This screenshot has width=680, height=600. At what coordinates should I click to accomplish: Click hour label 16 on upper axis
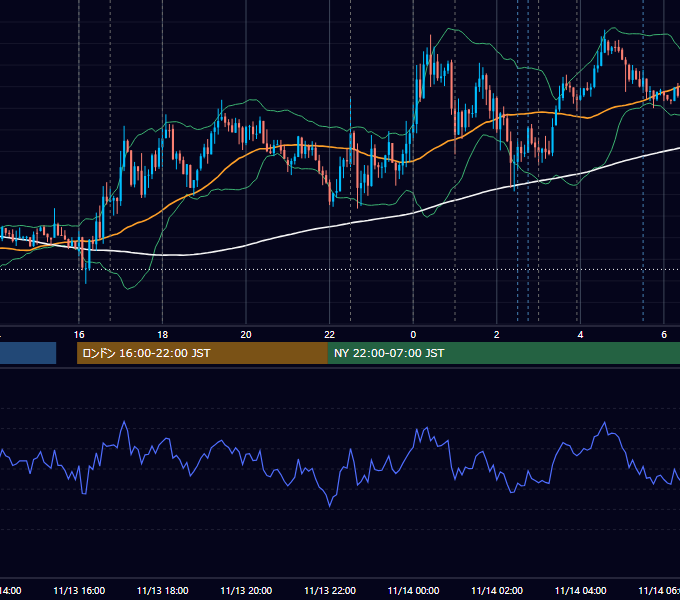pos(79,335)
